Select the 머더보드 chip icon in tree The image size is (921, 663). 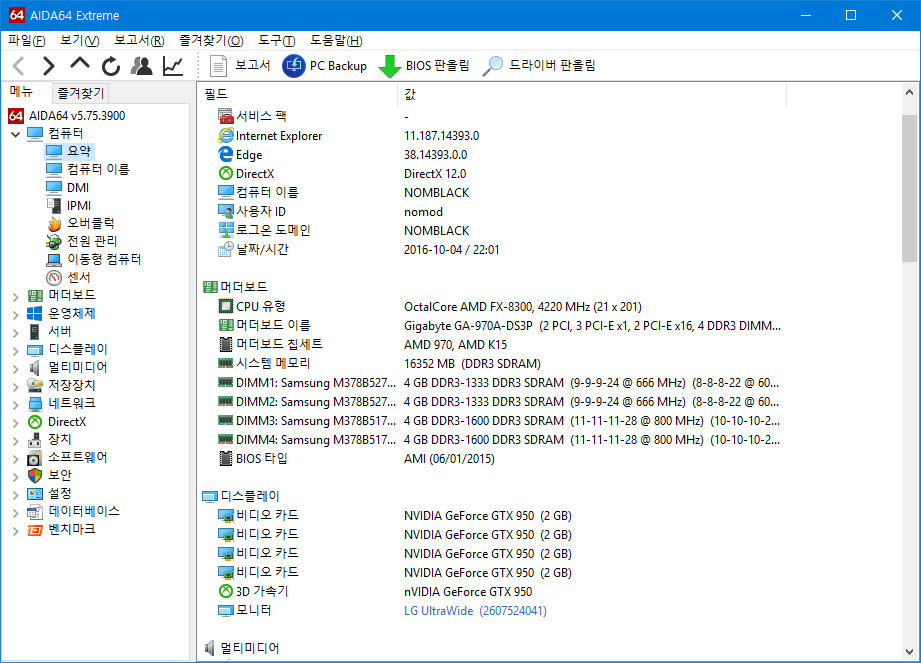[x=35, y=295]
